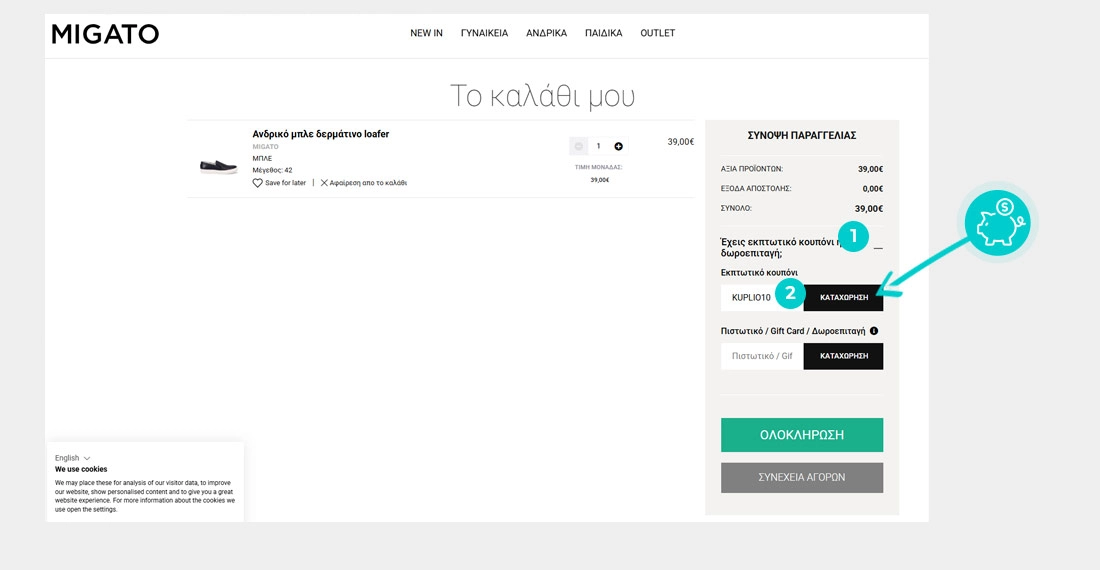
Task: Select the ΠΑΙΔΙΚΑ menu item
Action: pyautogui.click(x=603, y=33)
